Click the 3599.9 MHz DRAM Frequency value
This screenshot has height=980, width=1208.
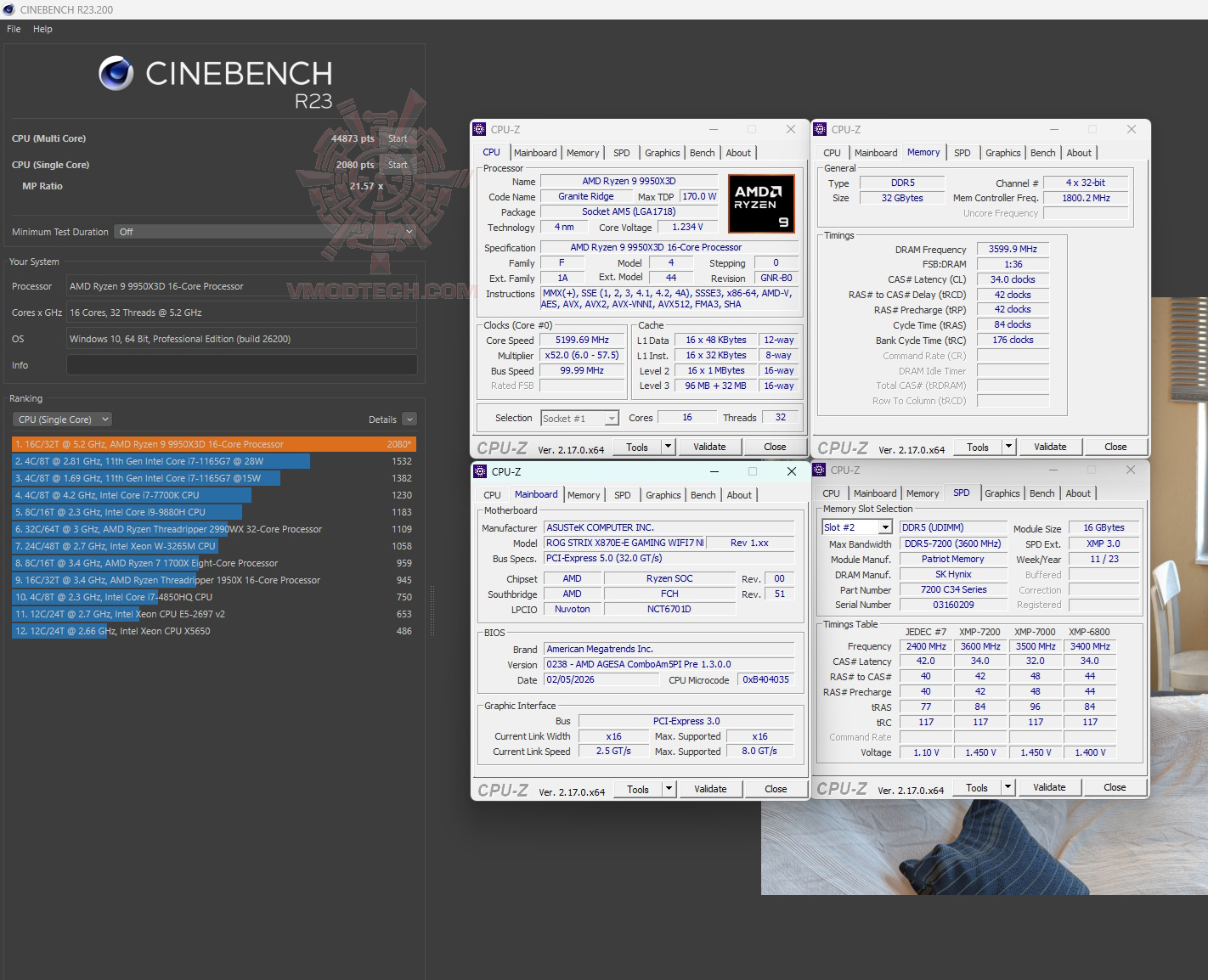tap(1013, 249)
